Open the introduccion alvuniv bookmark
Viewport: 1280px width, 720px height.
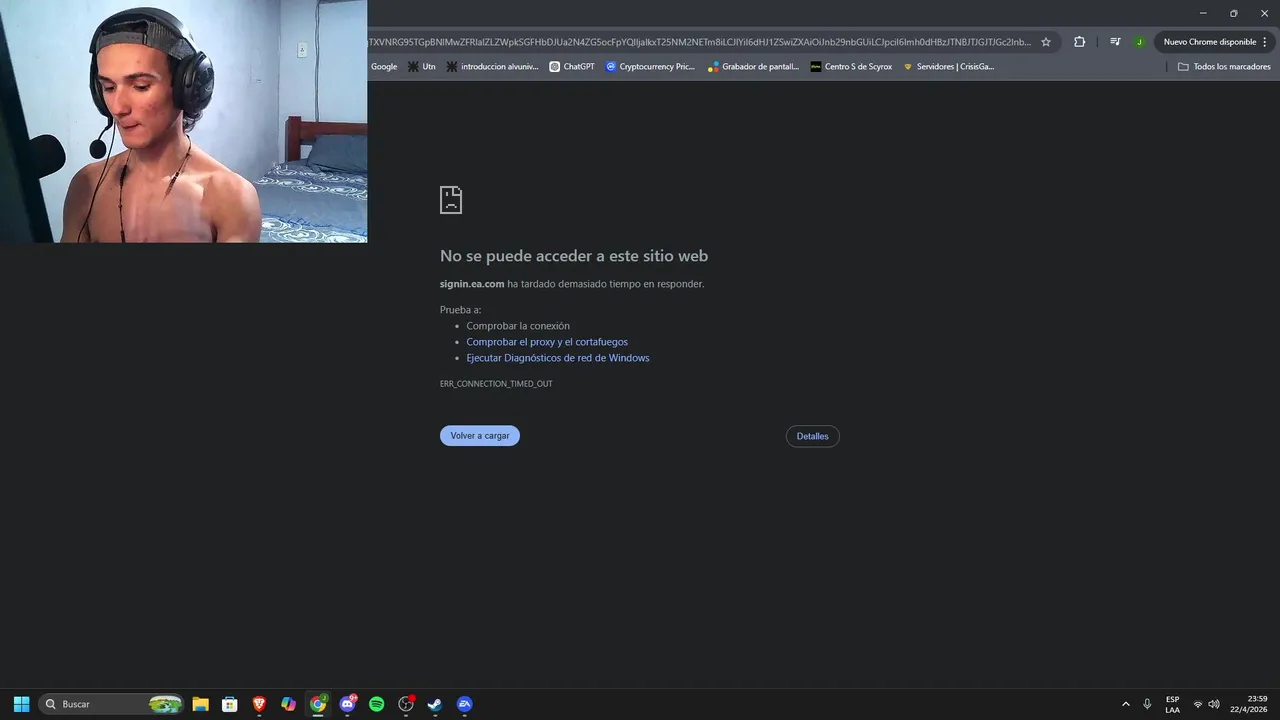point(492,67)
